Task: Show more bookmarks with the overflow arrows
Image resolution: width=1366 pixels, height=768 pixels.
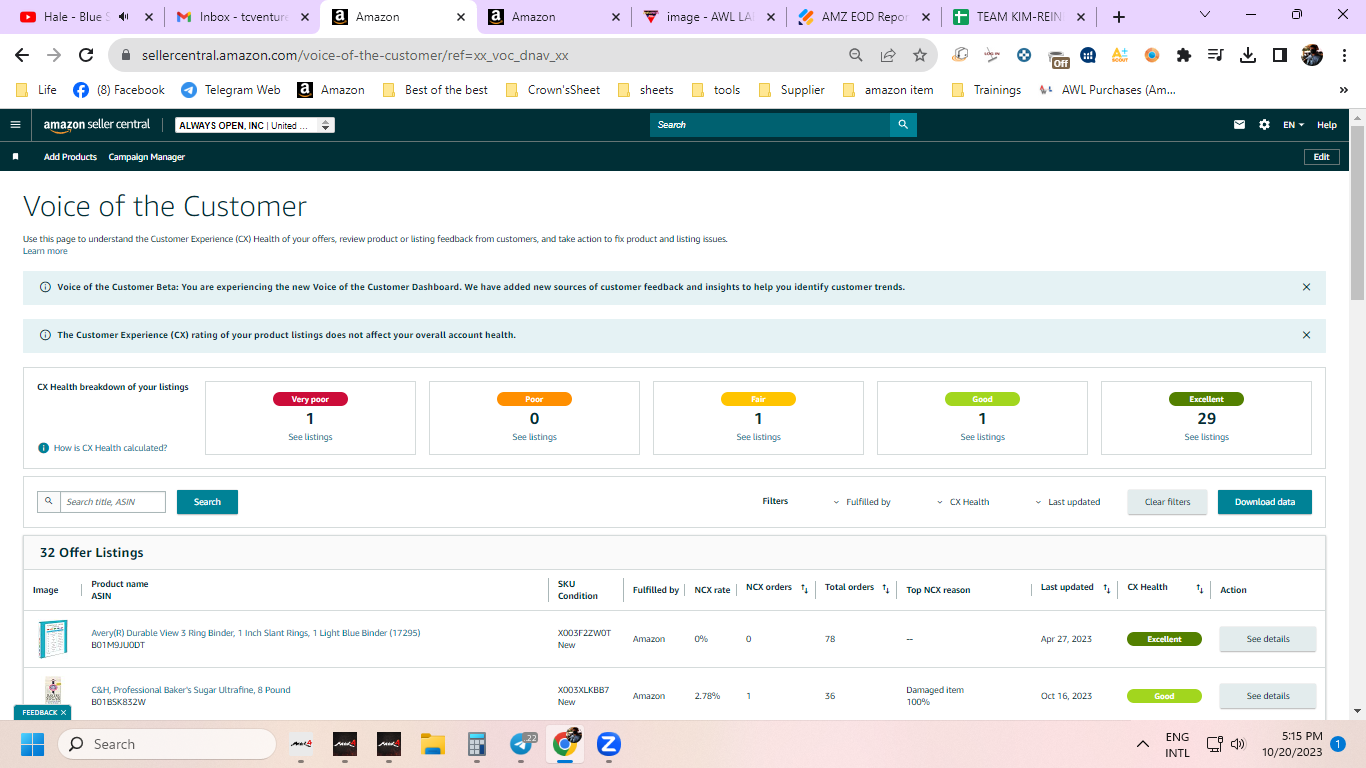Action: [1343, 90]
